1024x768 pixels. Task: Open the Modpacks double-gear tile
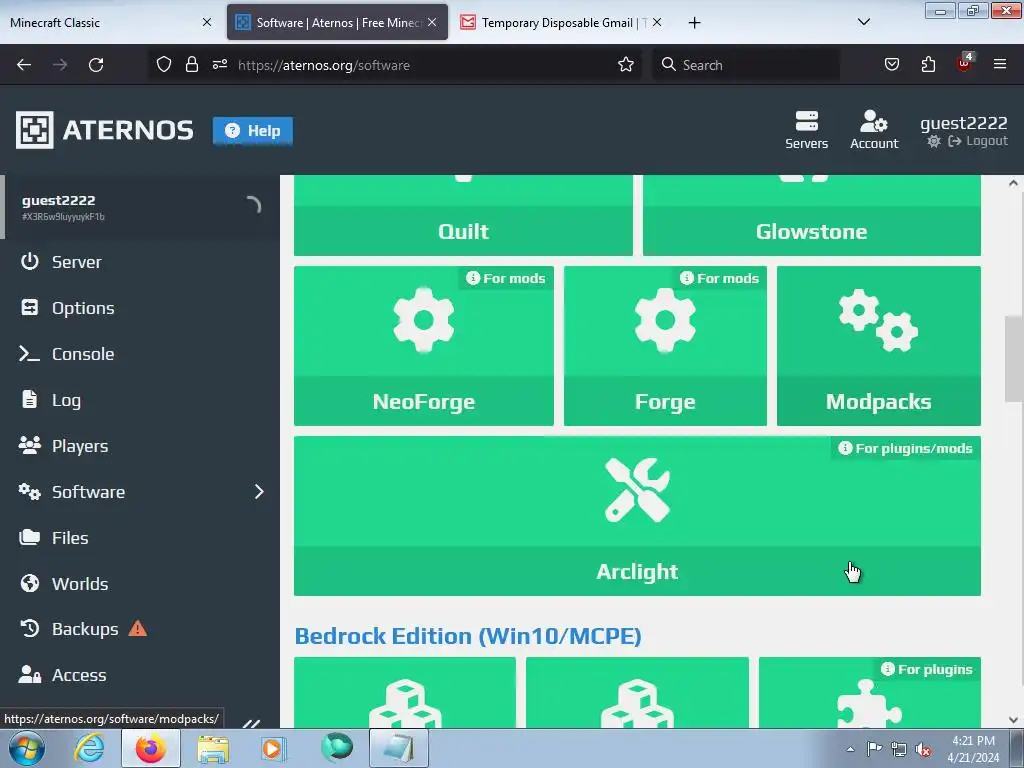point(878,345)
